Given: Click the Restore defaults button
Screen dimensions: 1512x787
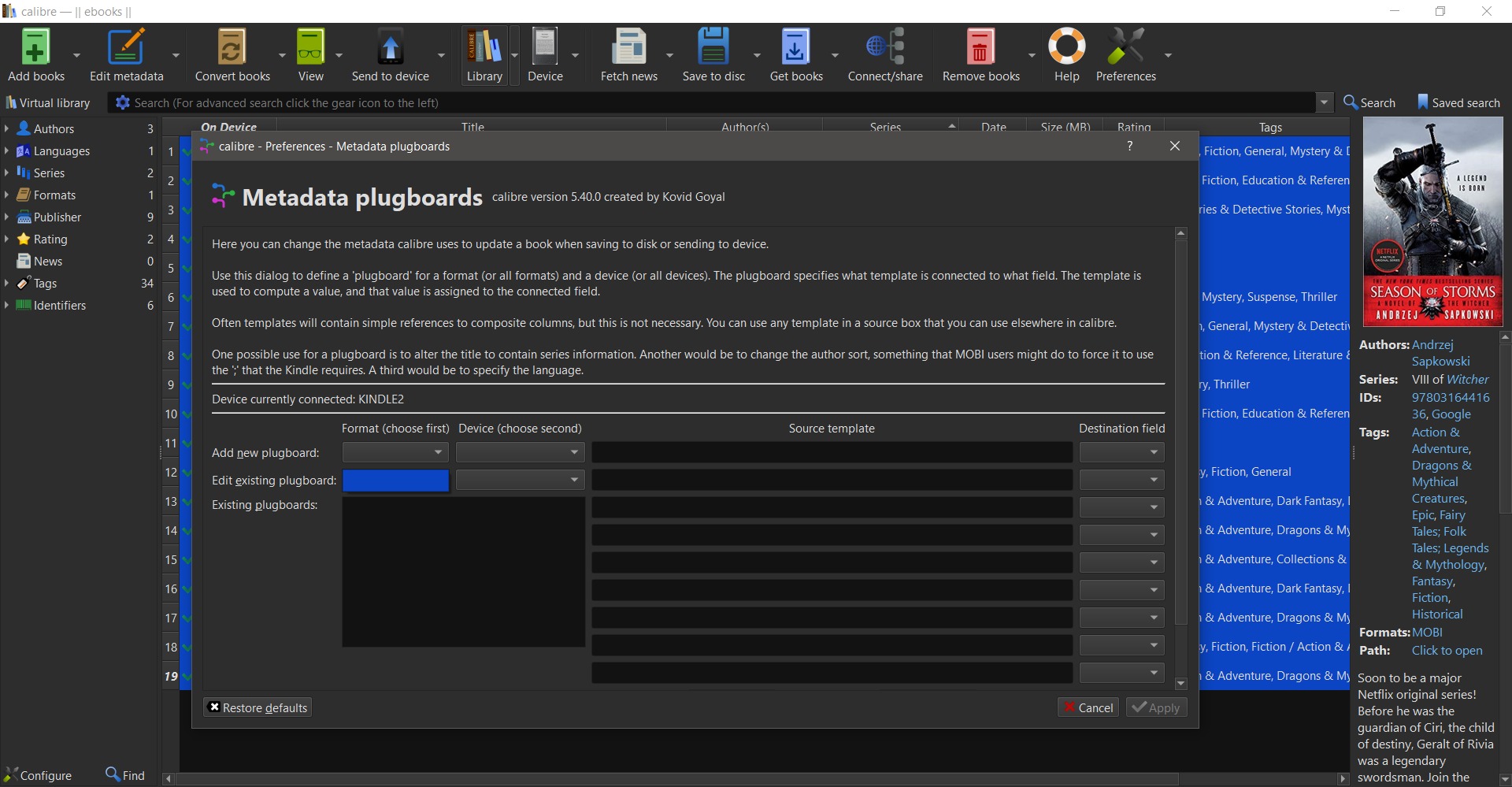Looking at the screenshot, I should pos(258,707).
